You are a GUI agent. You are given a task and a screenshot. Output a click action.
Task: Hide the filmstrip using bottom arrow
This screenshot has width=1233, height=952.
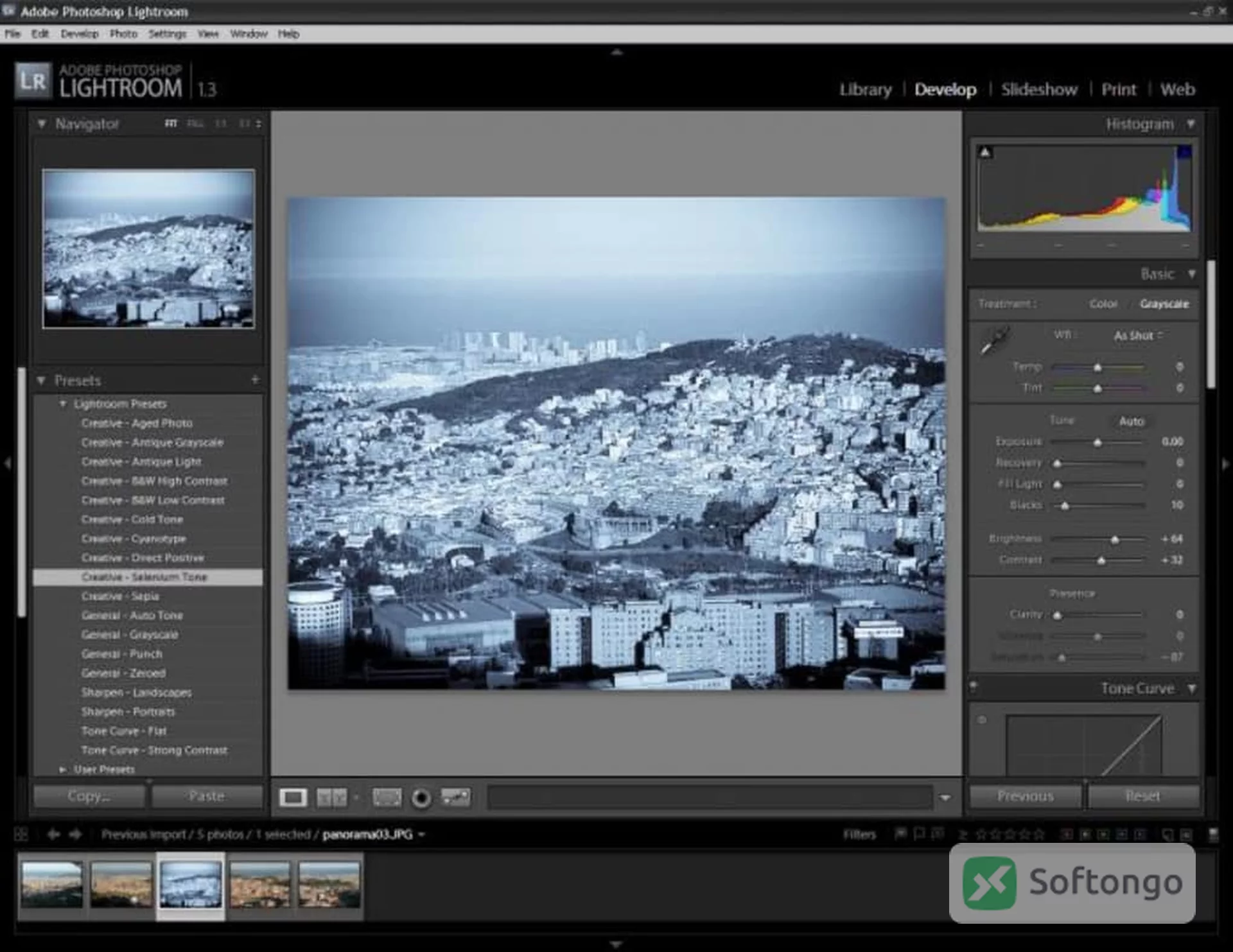point(616,944)
